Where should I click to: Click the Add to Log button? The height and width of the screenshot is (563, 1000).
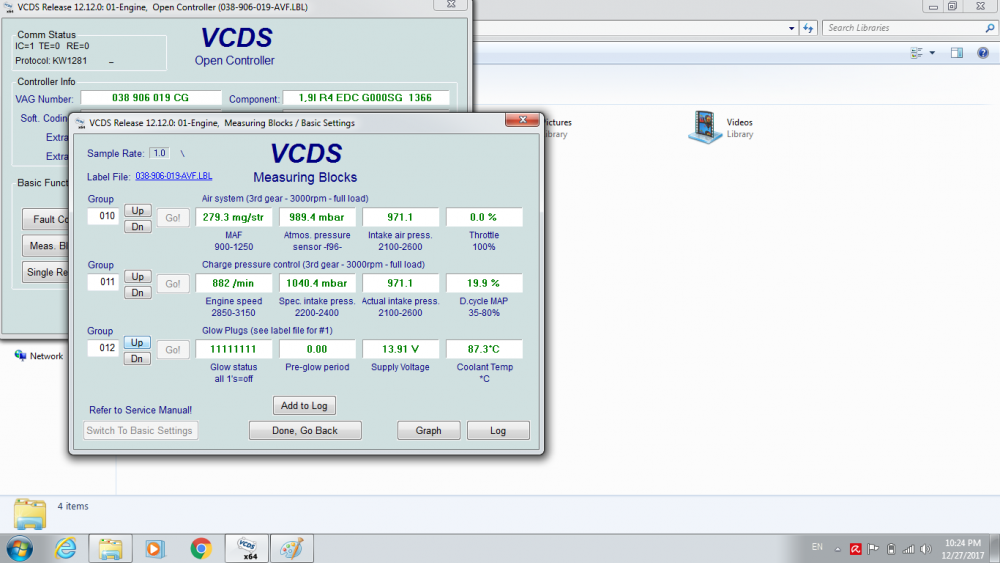click(305, 405)
